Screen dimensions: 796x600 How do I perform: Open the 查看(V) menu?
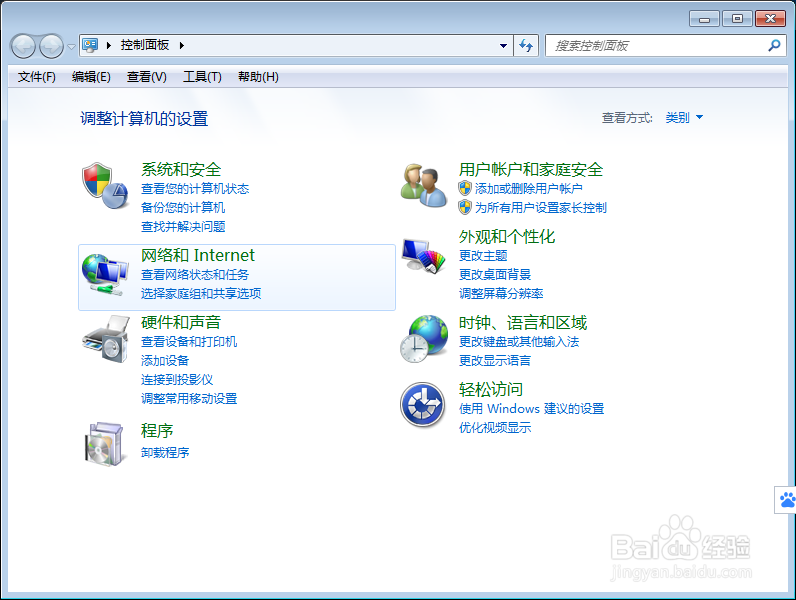coord(147,77)
